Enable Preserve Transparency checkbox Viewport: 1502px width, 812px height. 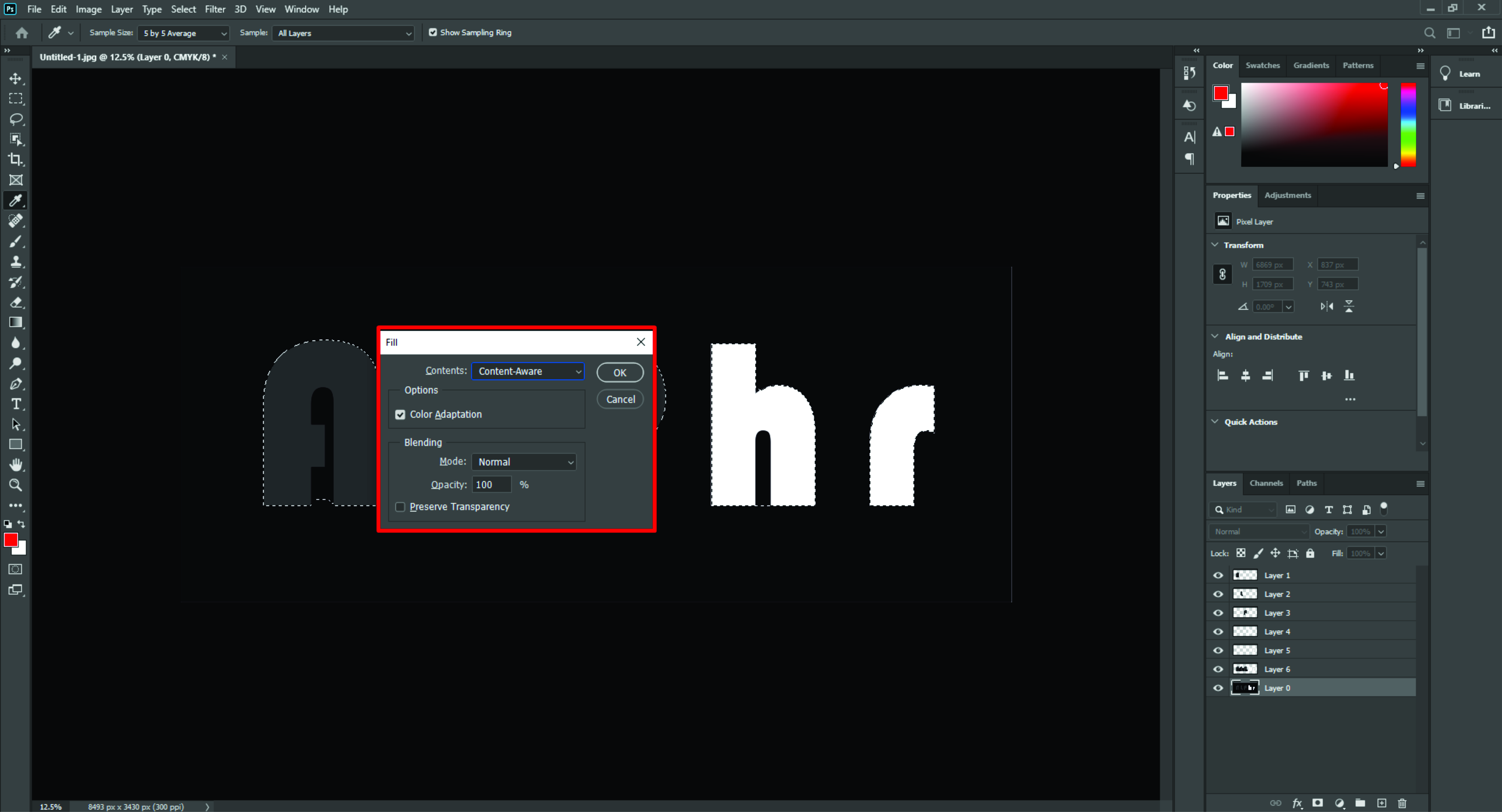tap(400, 507)
